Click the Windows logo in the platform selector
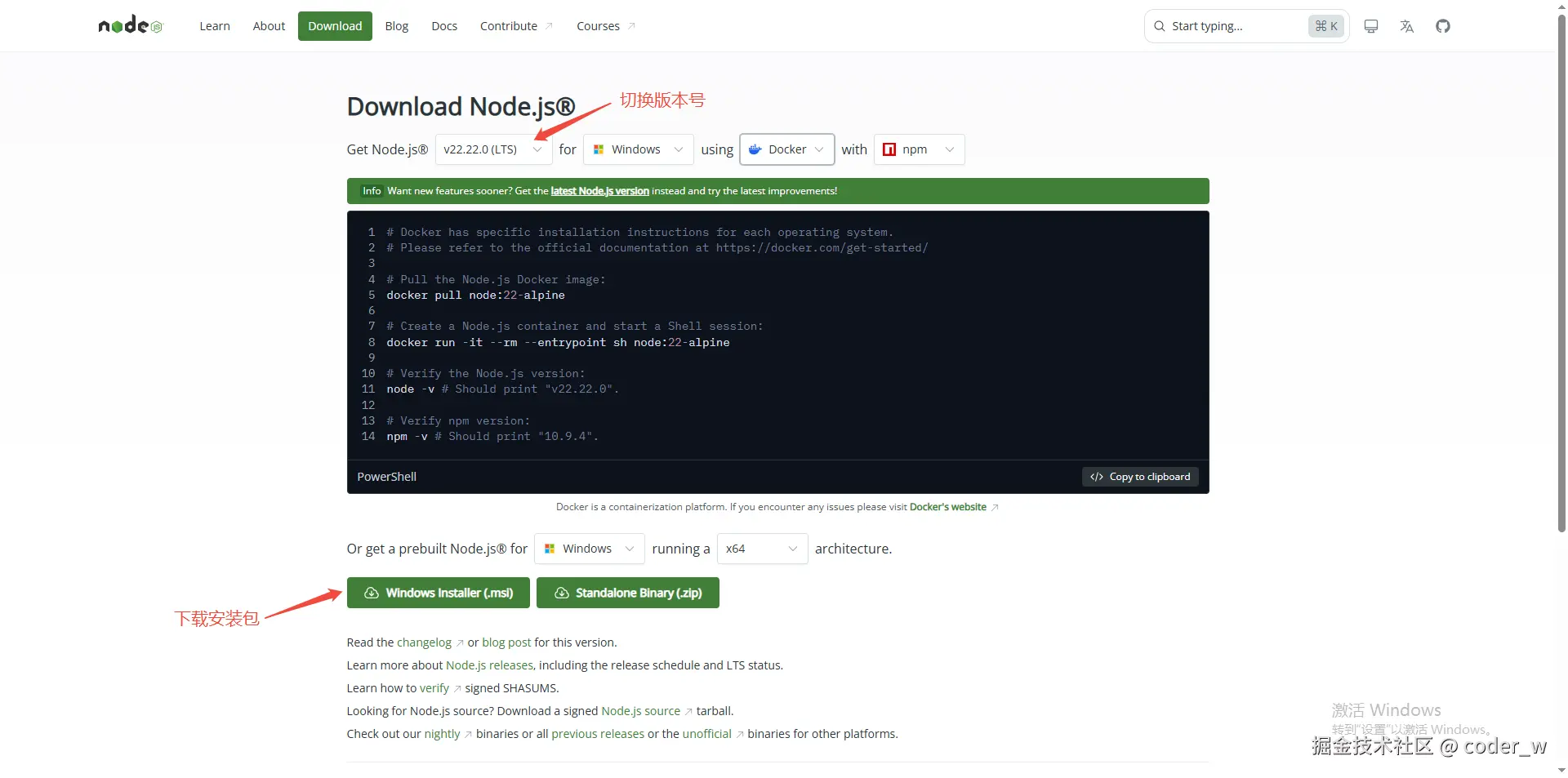The height and width of the screenshot is (778, 1568). pos(599,149)
